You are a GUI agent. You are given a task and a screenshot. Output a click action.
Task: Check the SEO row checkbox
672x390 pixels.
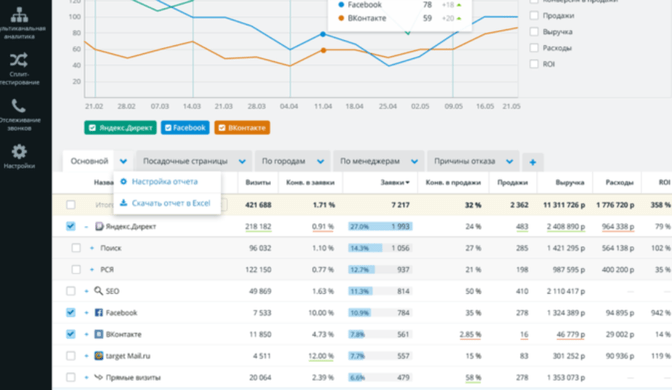[x=71, y=291]
